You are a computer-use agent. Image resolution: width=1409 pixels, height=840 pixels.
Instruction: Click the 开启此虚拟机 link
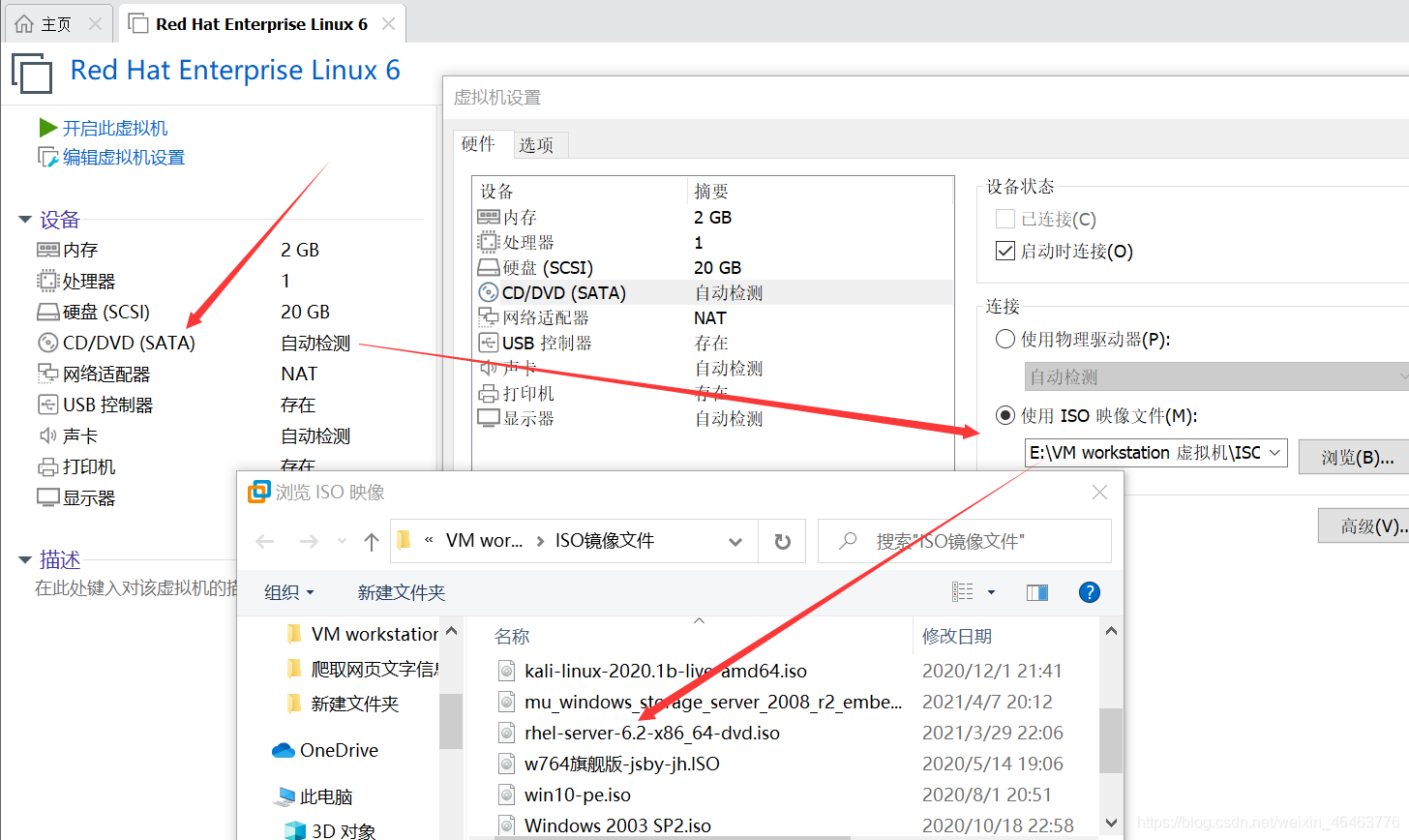click(x=115, y=128)
